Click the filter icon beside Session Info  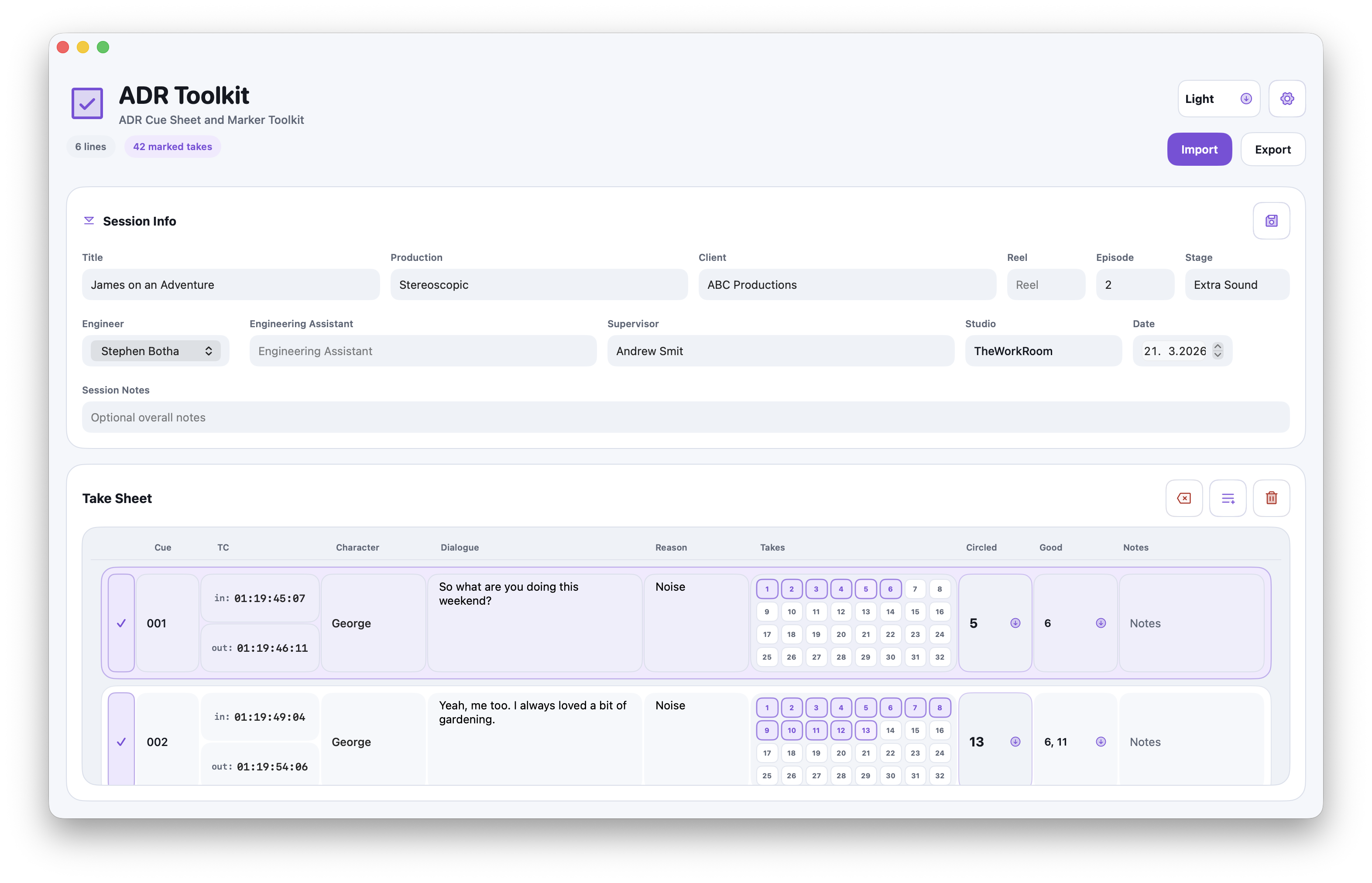click(x=89, y=221)
